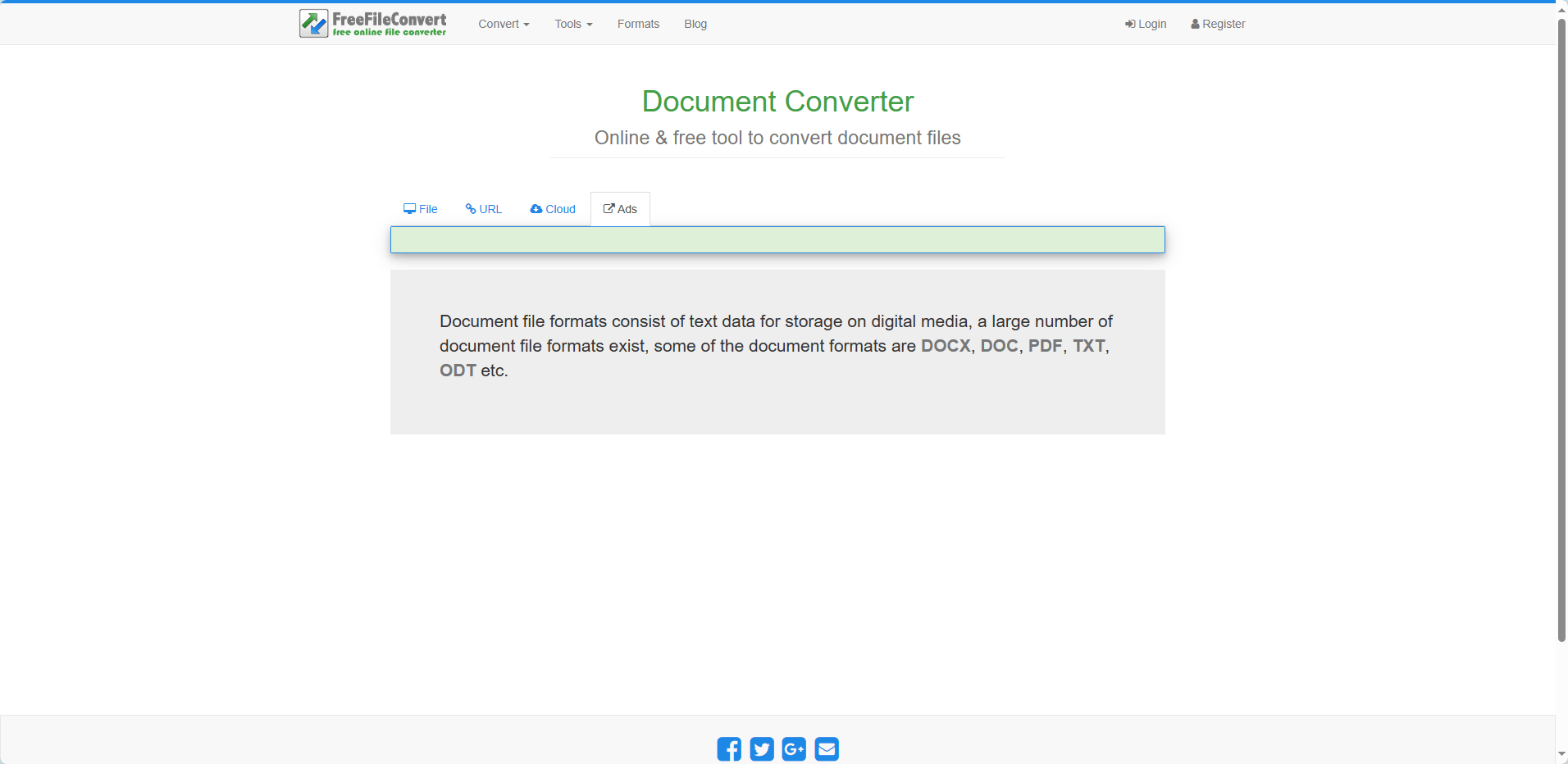Select the Ads tab

(620, 209)
